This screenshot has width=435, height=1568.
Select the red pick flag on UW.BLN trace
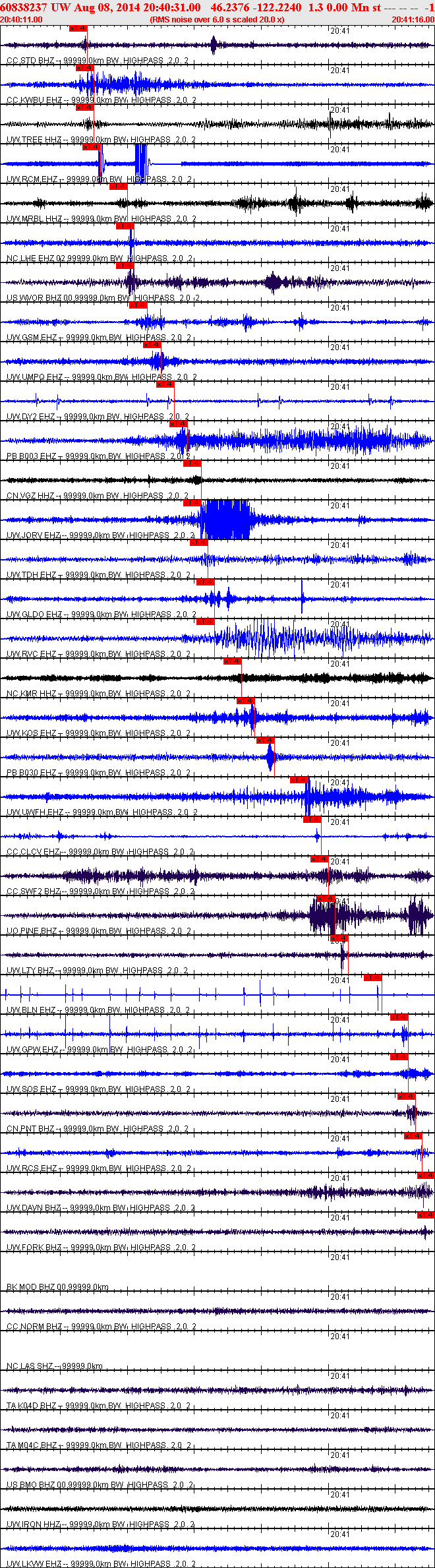point(372,978)
